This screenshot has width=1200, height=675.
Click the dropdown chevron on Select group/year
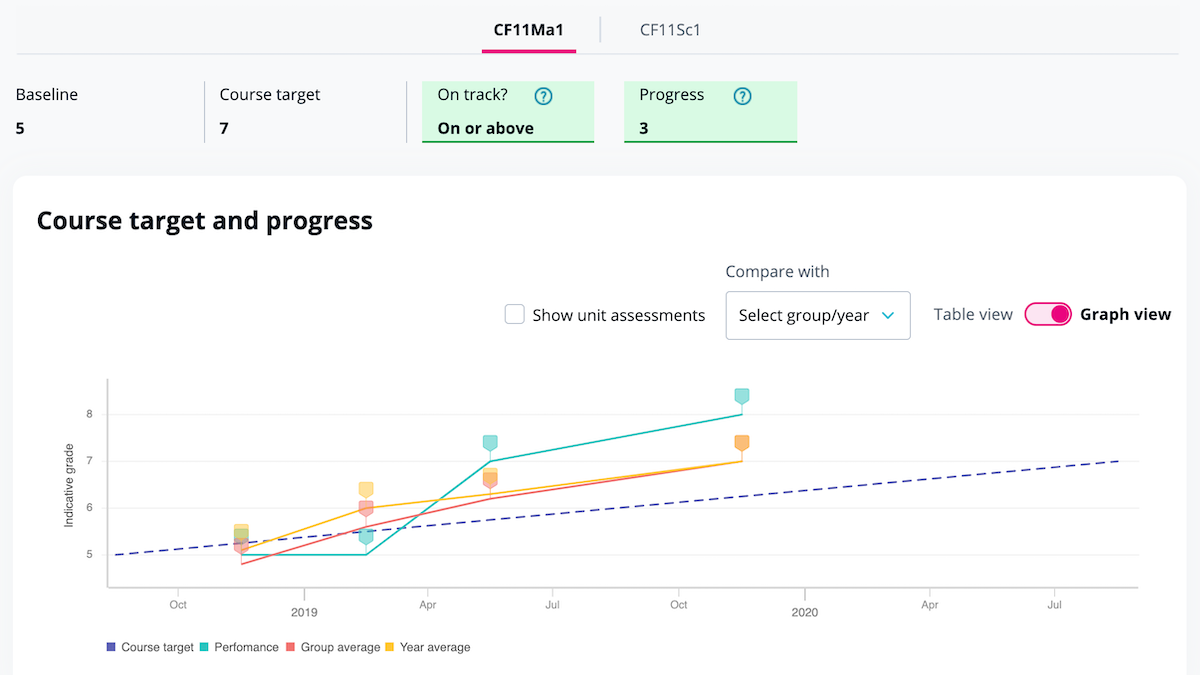tap(888, 314)
